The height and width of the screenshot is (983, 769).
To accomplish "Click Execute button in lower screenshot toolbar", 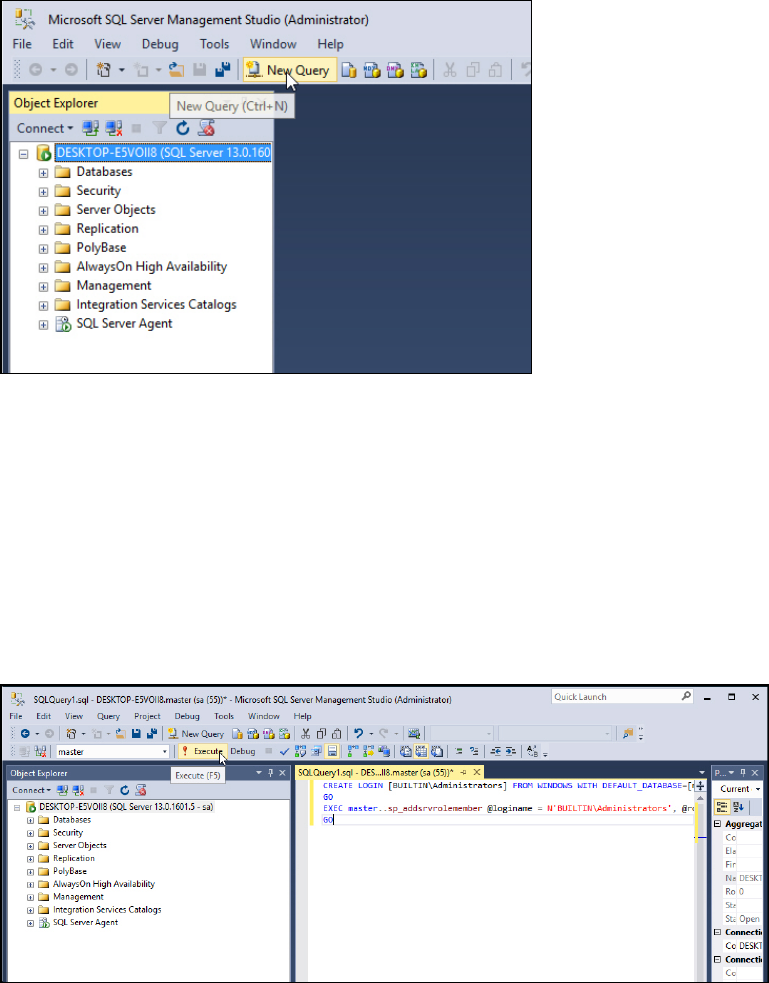I will tap(202, 751).
